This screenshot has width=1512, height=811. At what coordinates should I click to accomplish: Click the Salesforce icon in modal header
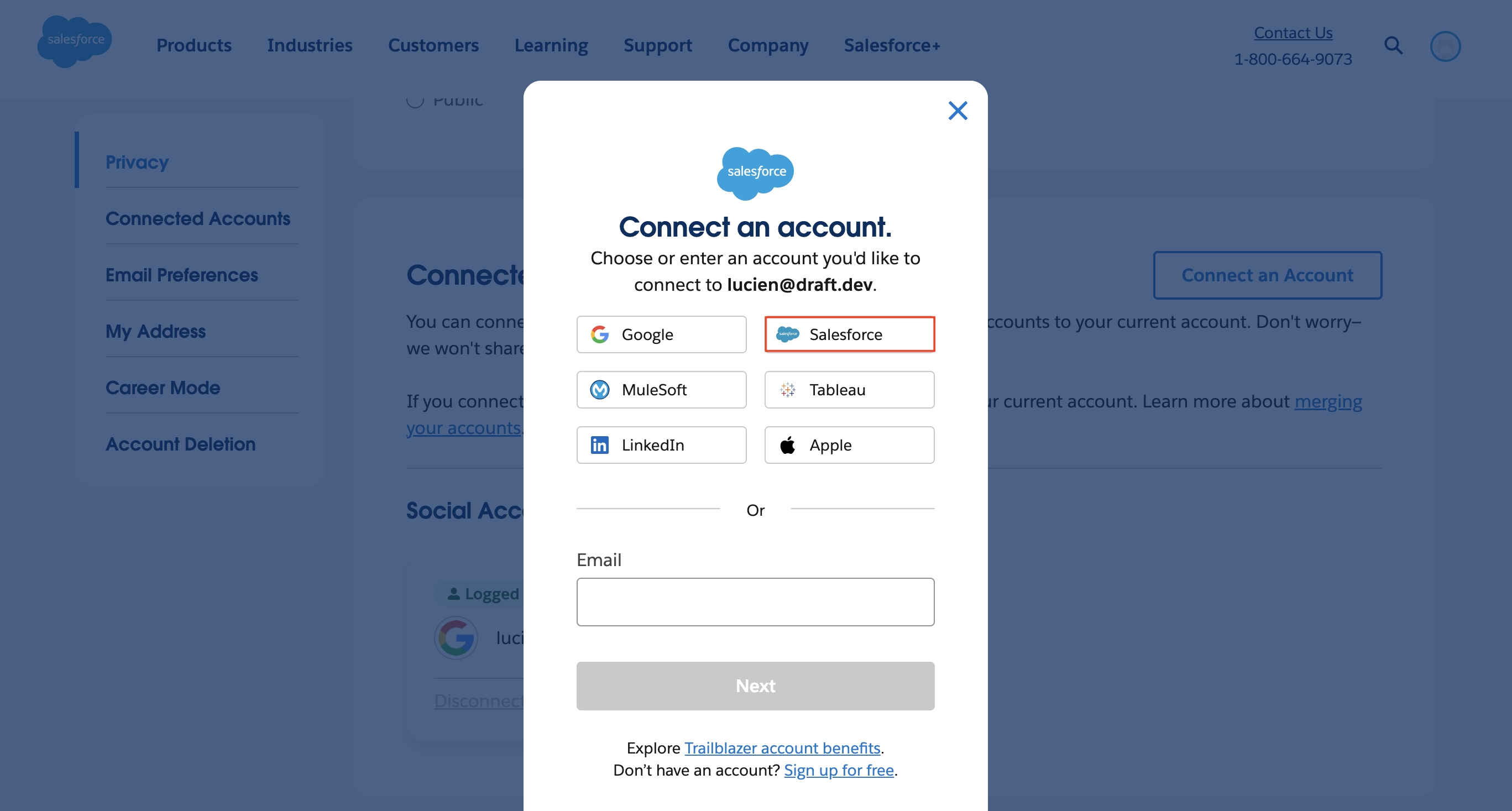pyautogui.click(x=755, y=170)
